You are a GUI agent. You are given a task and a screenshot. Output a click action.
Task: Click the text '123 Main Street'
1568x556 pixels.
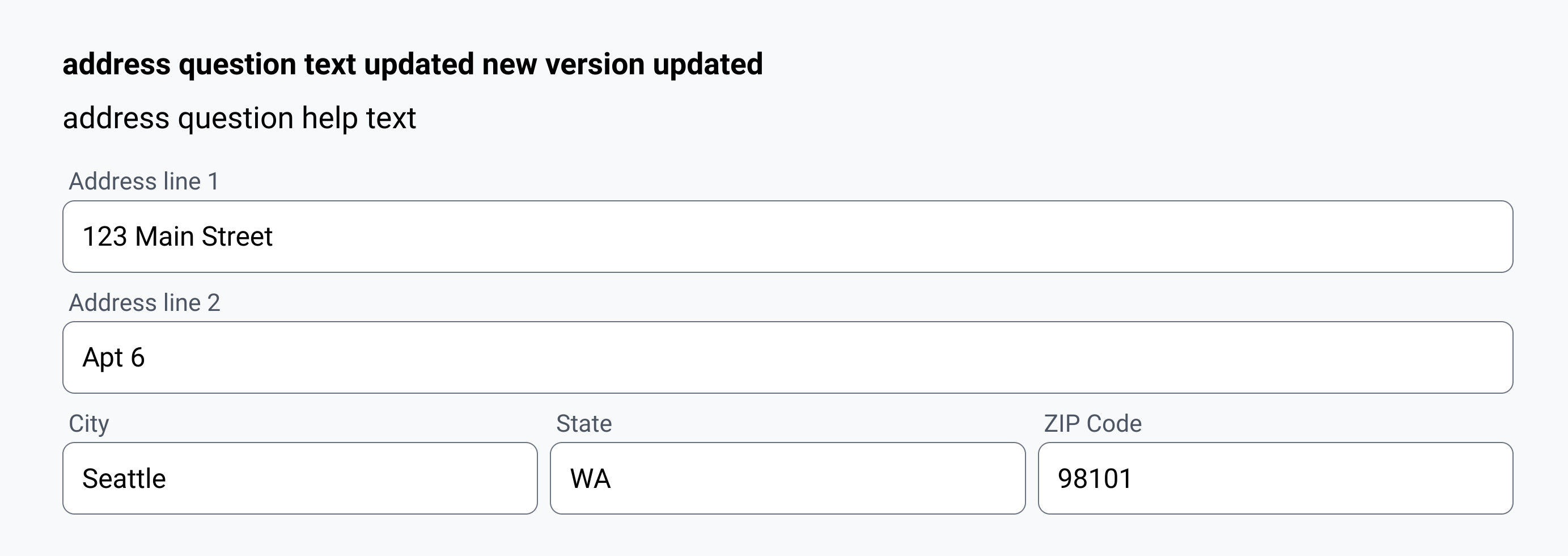click(x=179, y=236)
